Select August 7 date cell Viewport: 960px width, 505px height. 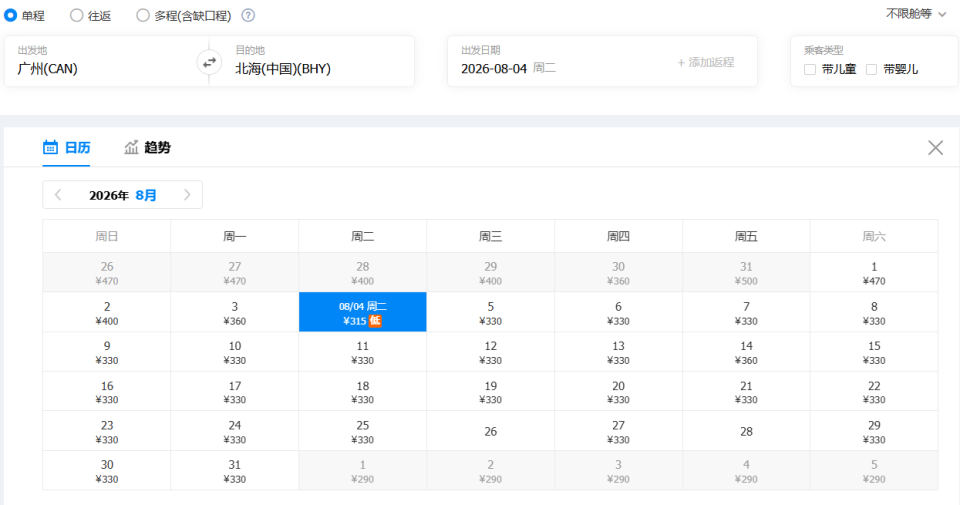(x=746, y=312)
